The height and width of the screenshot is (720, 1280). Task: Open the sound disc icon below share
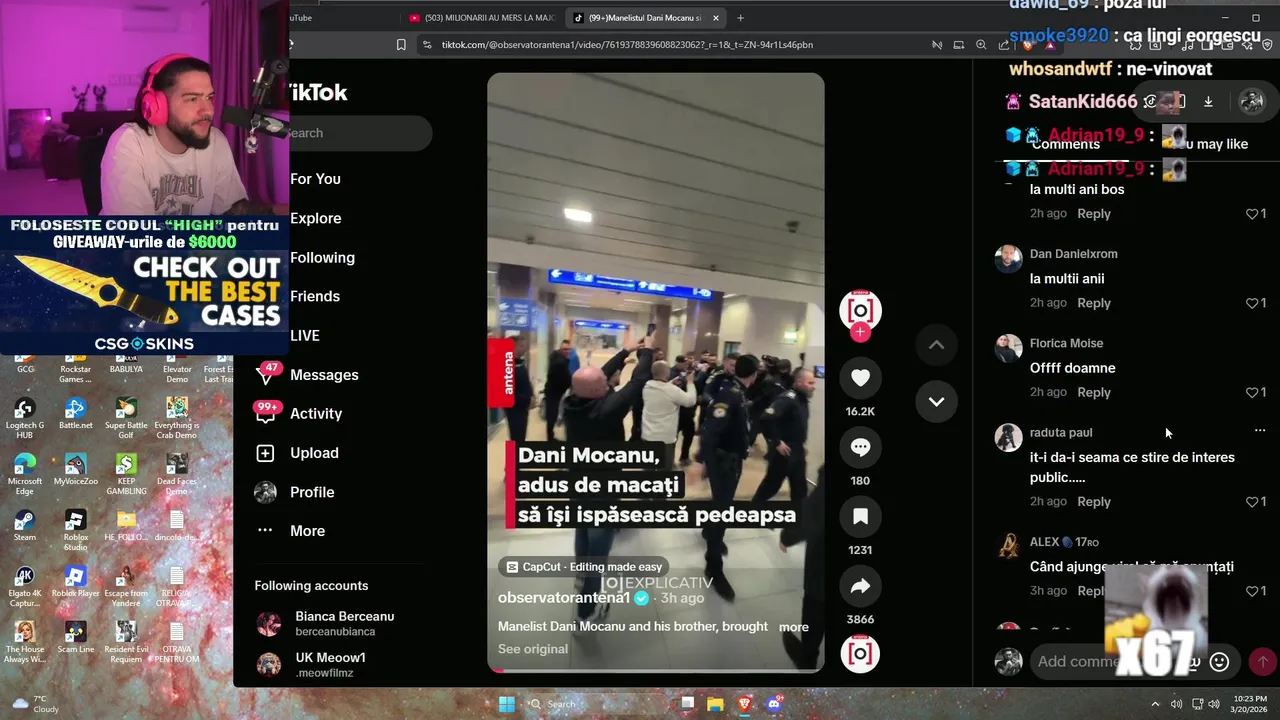tap(860, 654)
